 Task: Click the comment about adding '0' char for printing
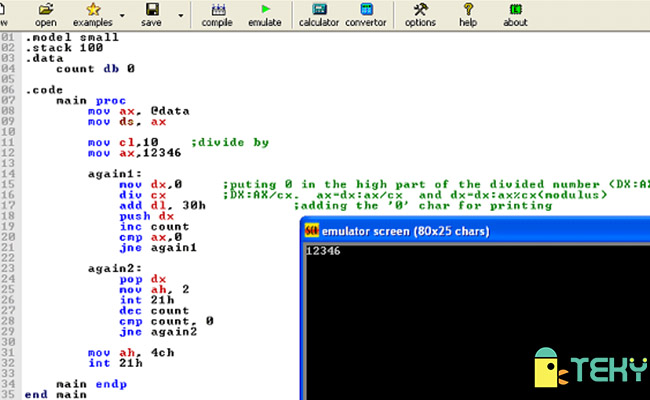tap(423, 206)
